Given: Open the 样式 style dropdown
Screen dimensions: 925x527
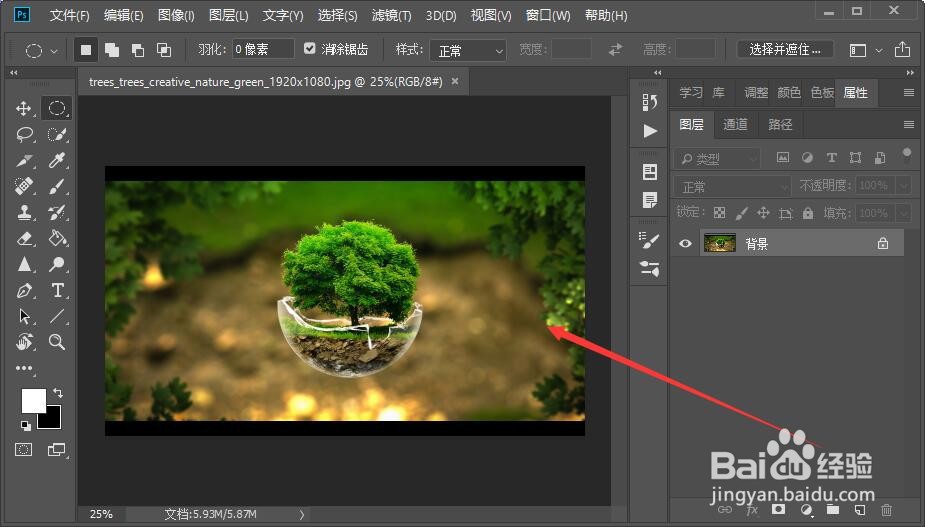Looking at the screenshot, I should click(x=468, y=51).
